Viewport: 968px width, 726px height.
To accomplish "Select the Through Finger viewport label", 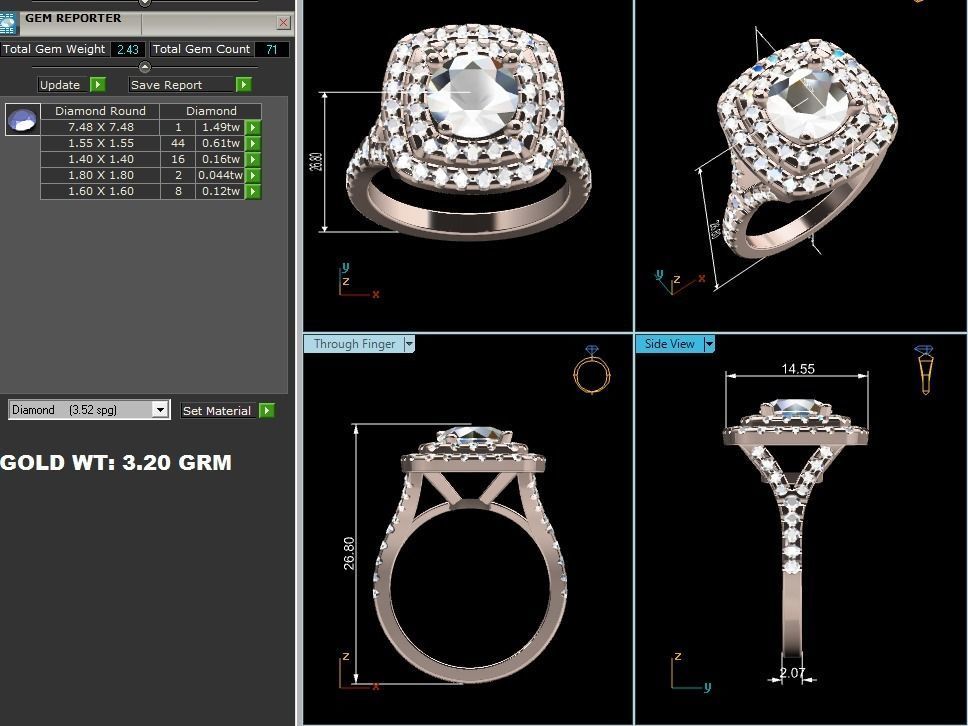I will 354,344.
